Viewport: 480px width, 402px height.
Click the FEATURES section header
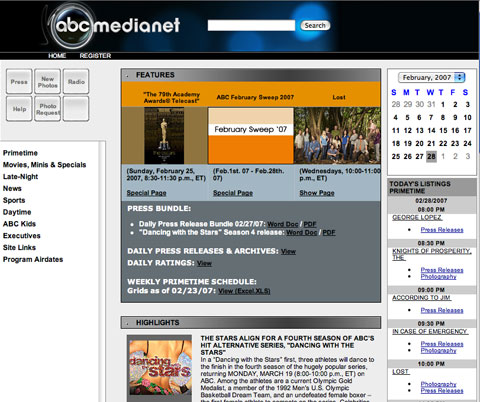coord(251,75)
